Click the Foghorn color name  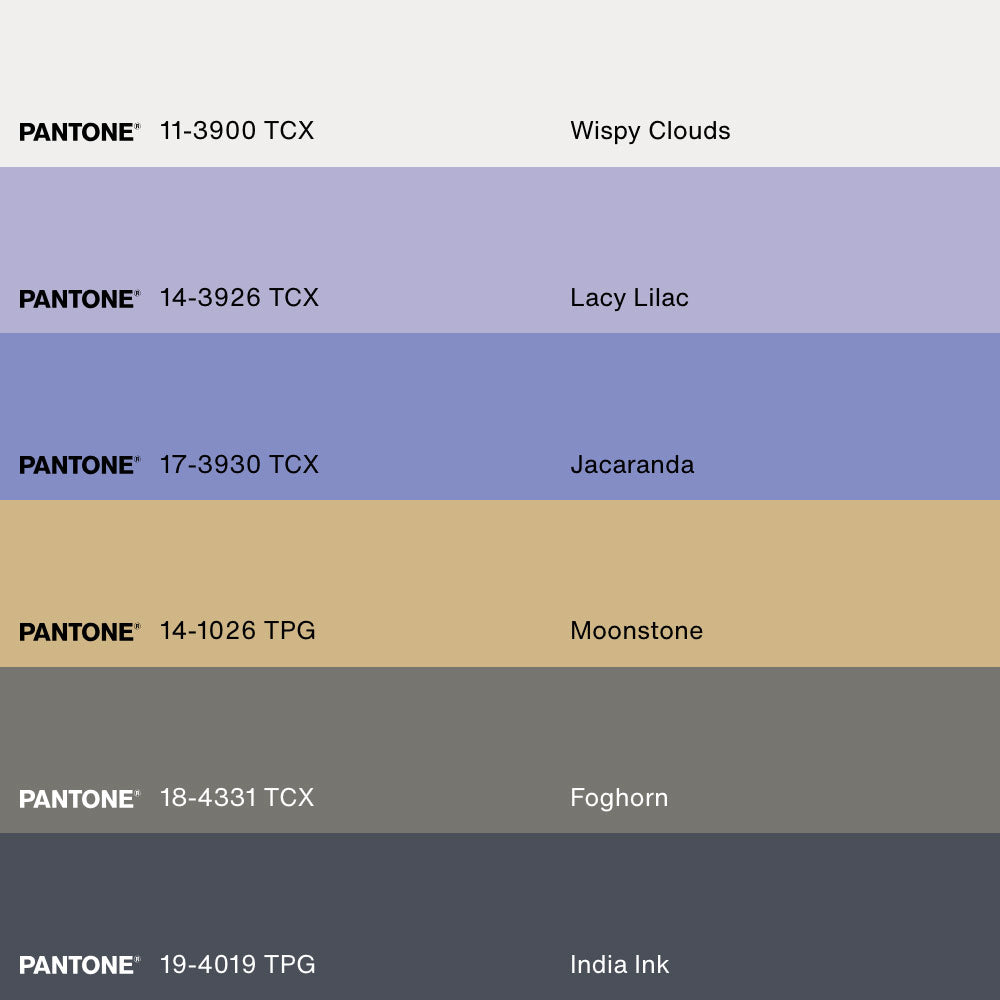619,798
